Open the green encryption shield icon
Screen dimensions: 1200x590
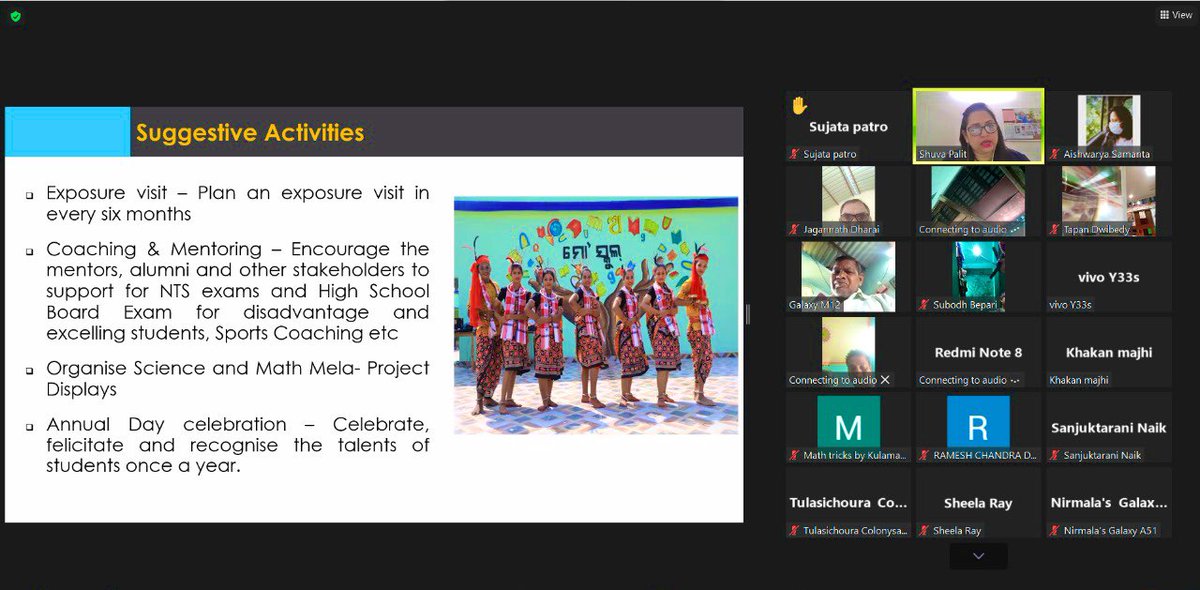pyautogui.click(x=14, y=16)
